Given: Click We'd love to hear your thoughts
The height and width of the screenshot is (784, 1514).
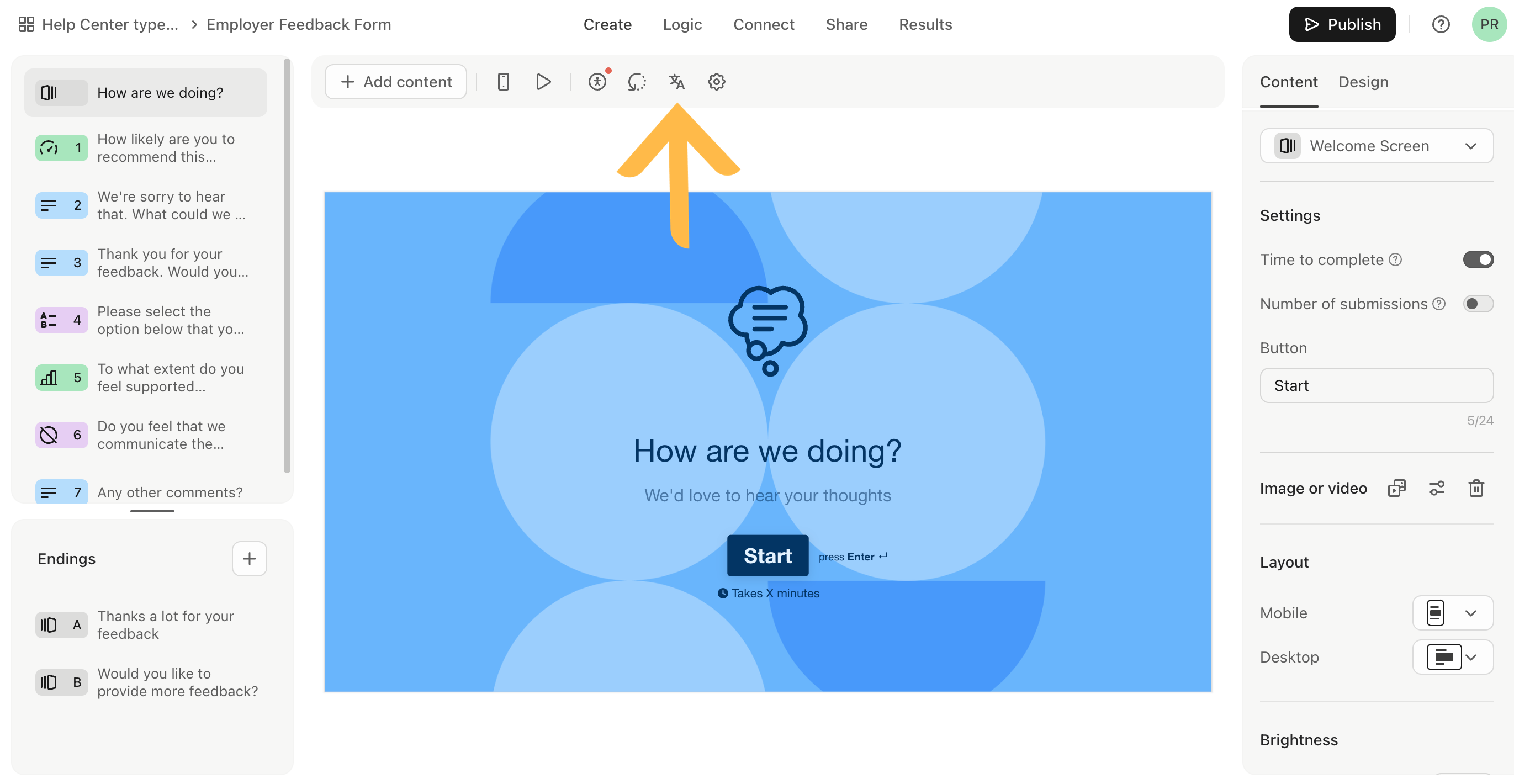Looking at the screenshot, I should [767, 495].
